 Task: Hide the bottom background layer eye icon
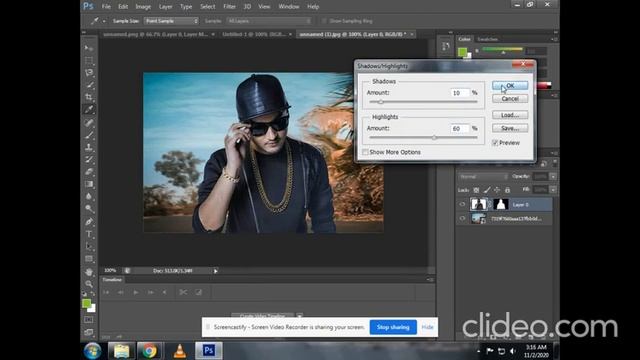click(462, 219)
